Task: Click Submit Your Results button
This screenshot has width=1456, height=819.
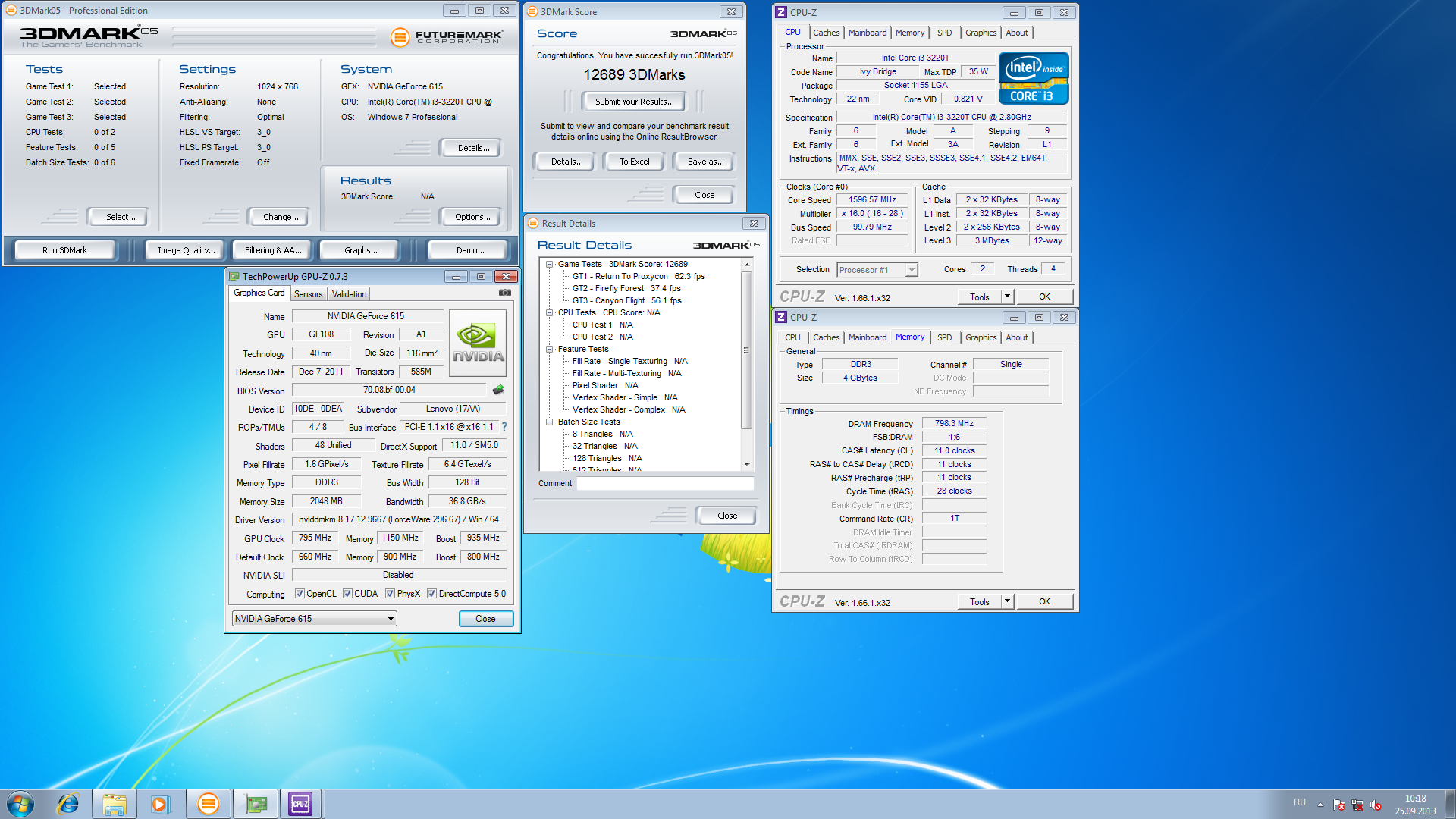Action: pos(633,102)
